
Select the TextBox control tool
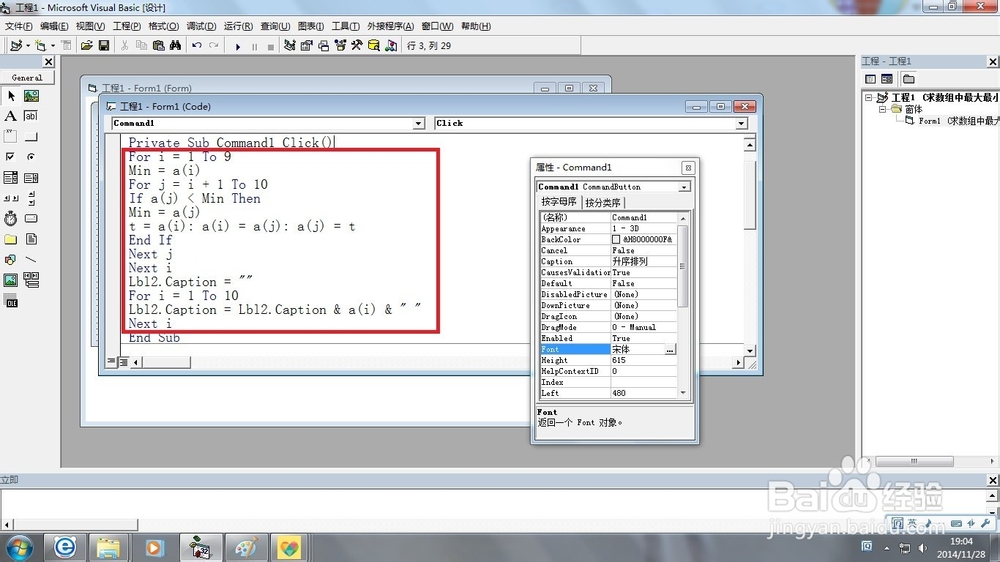click(31, 116)
